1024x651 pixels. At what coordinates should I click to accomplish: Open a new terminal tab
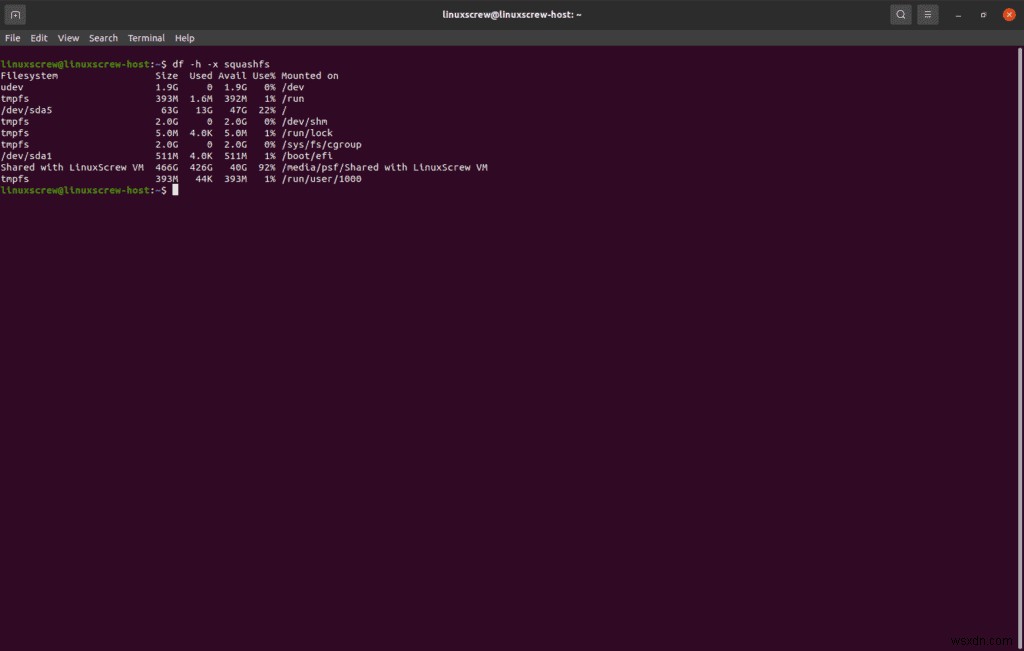tap(15, 14)
